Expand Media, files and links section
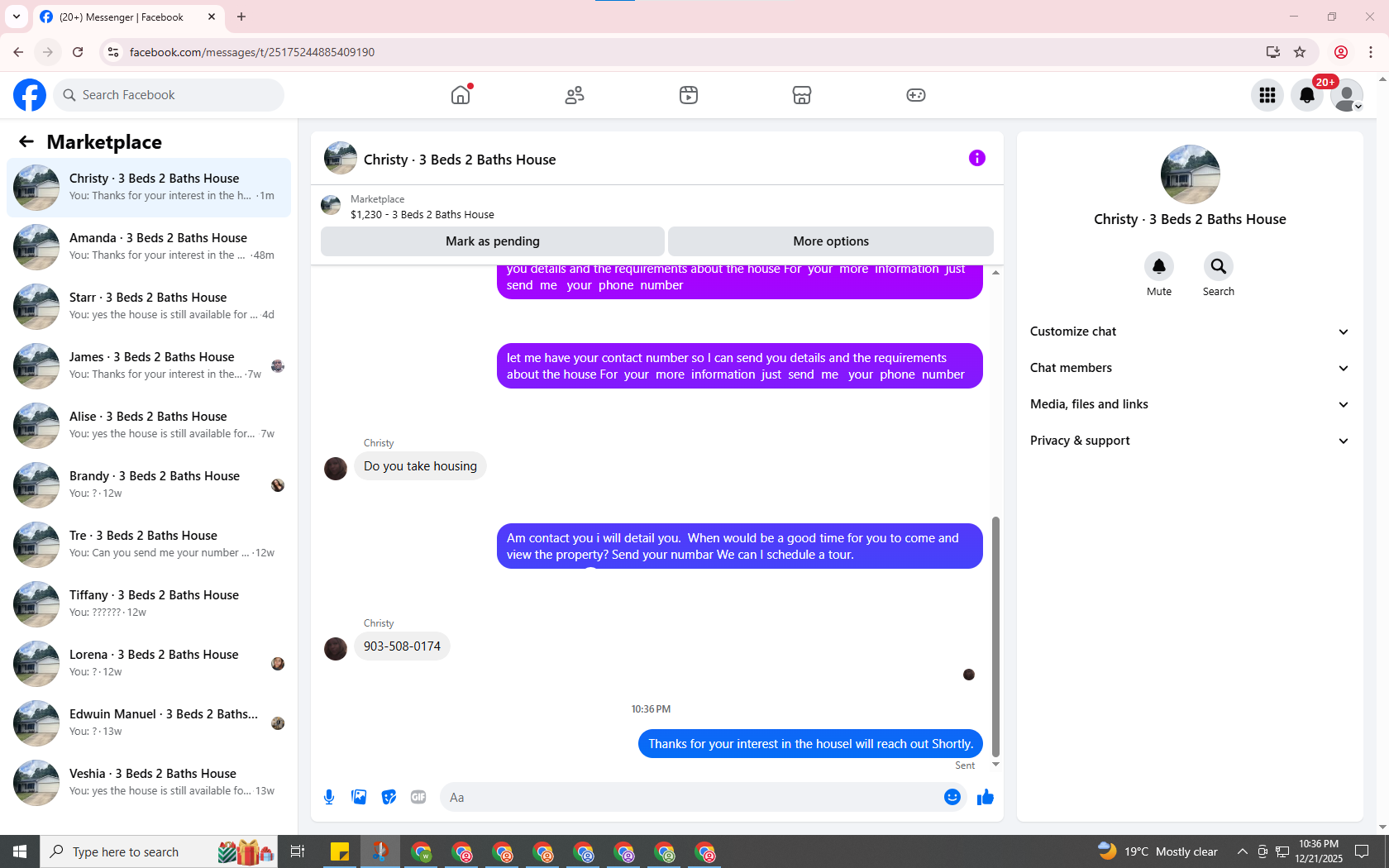 click(x=1190, y=404)
